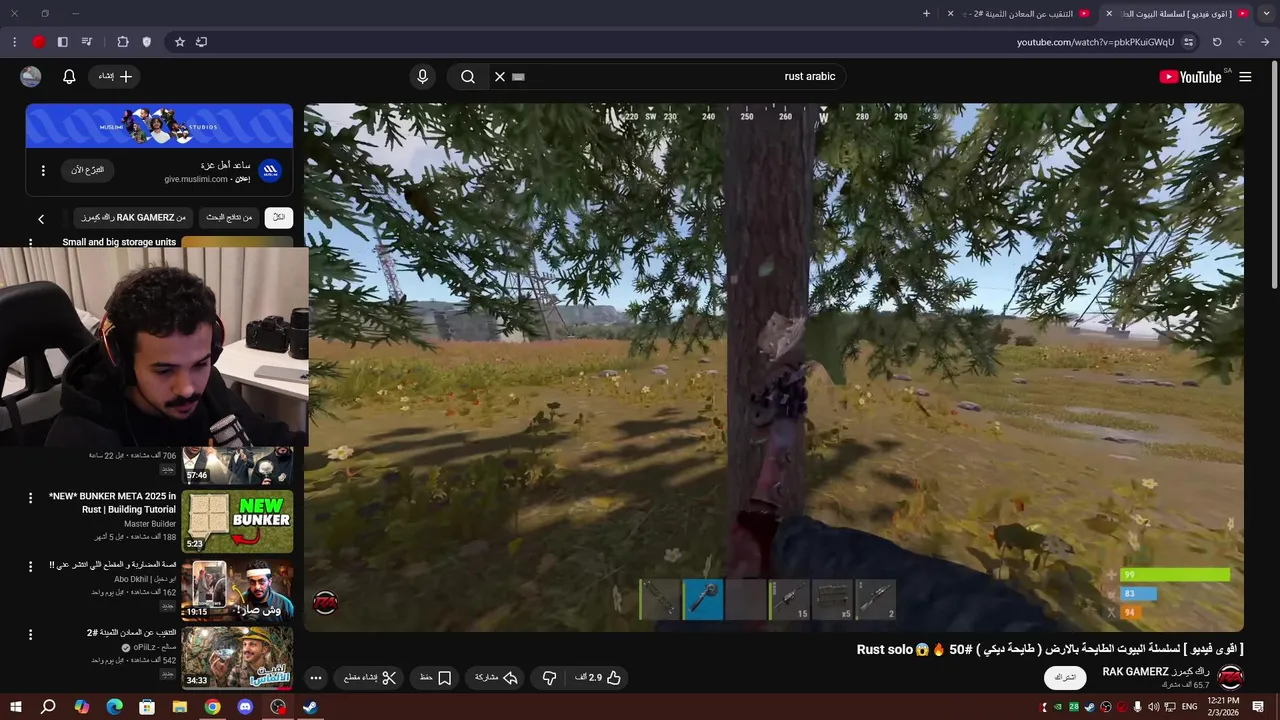Click the 'تبرّع الآن' ad button
Image resolution: width=1280 pixels, height=720 pixels.
coord(87,170)
